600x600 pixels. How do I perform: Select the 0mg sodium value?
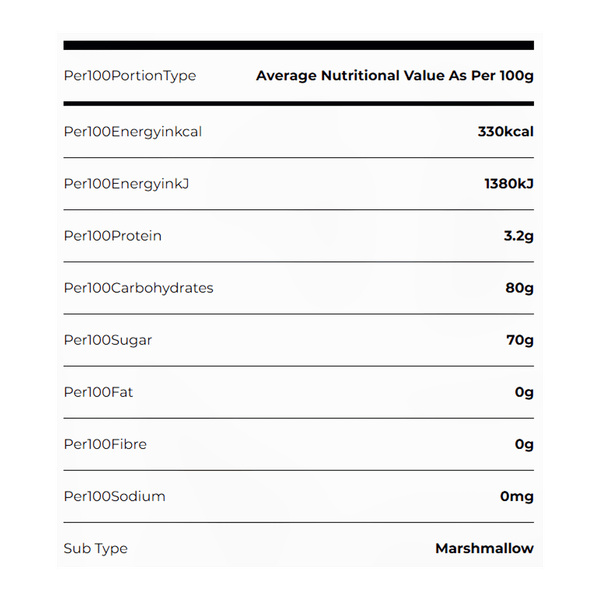[x=517, y=496]
